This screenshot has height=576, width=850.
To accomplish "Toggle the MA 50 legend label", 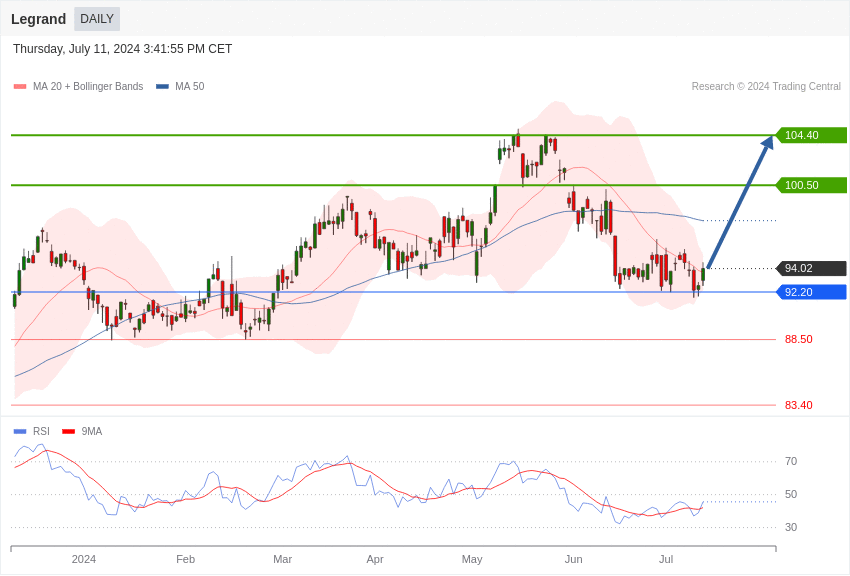I will point(189,87).
